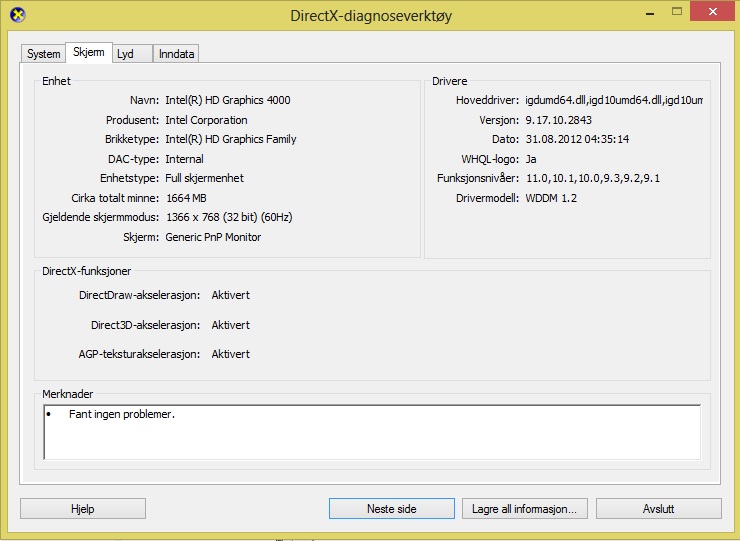This screenshot has width=740, height=541.
Task: Click device type 'Full skjermenhet'
Action: point(204,178)
